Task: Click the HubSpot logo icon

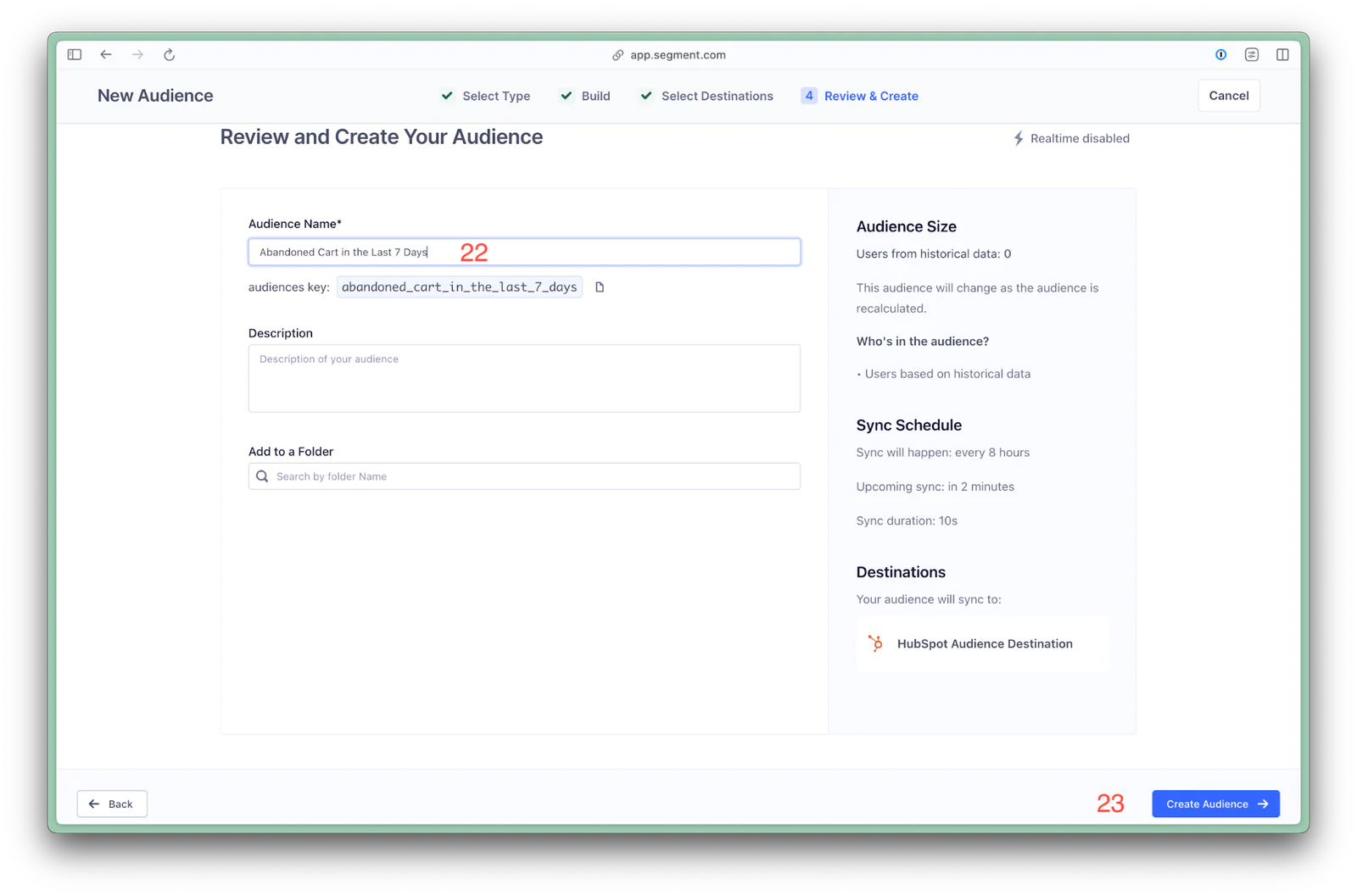Action: click(875, 643)
